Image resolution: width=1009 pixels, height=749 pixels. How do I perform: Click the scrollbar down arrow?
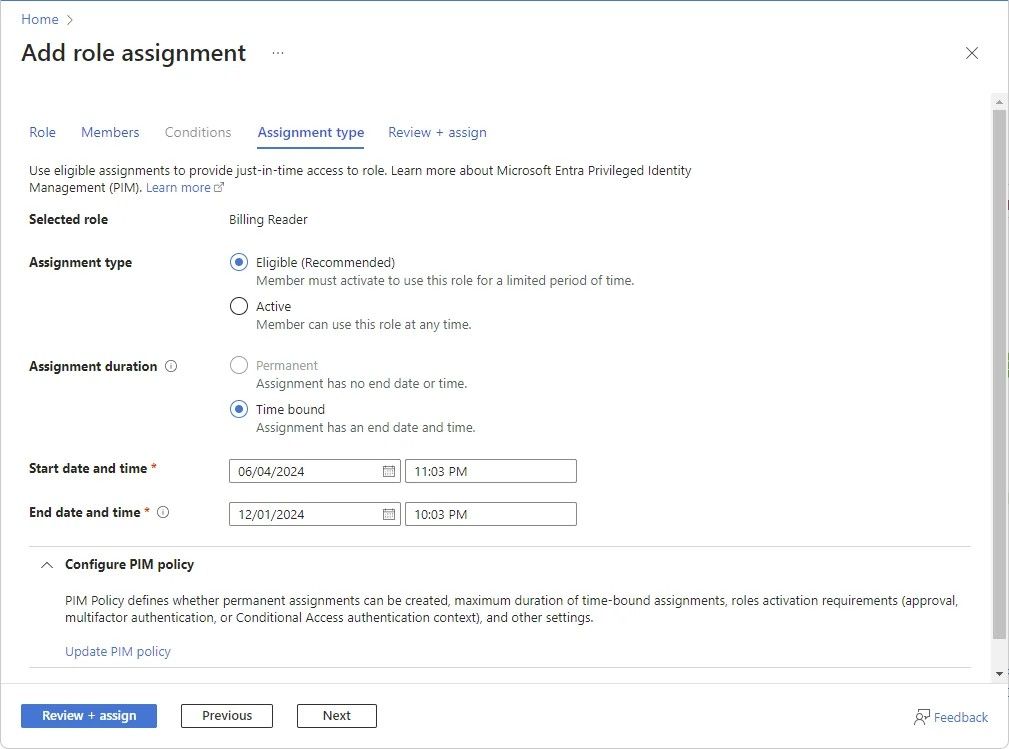coord(999,672)
